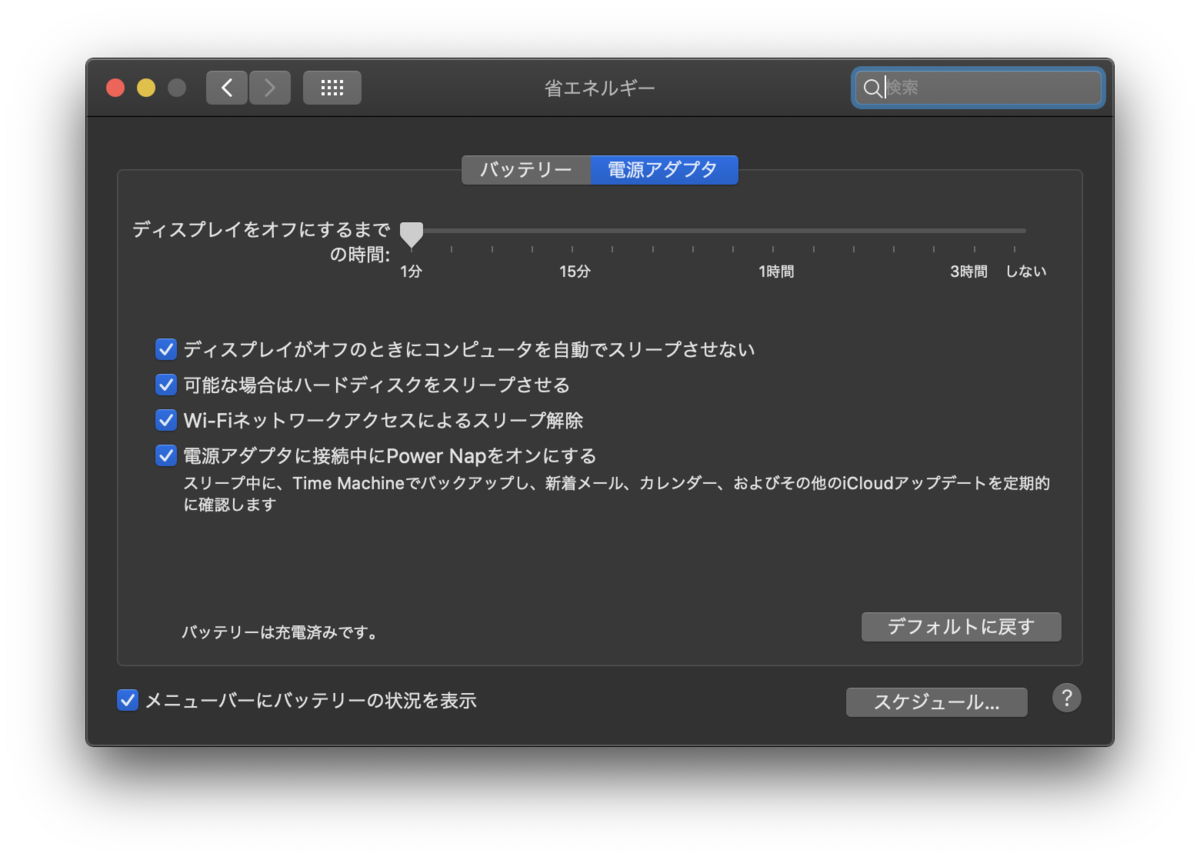Image resolution: width=1200 pixels, height=860 pixels.
Task: Click the yellow minimize traffic light
Action: (145, 87)
